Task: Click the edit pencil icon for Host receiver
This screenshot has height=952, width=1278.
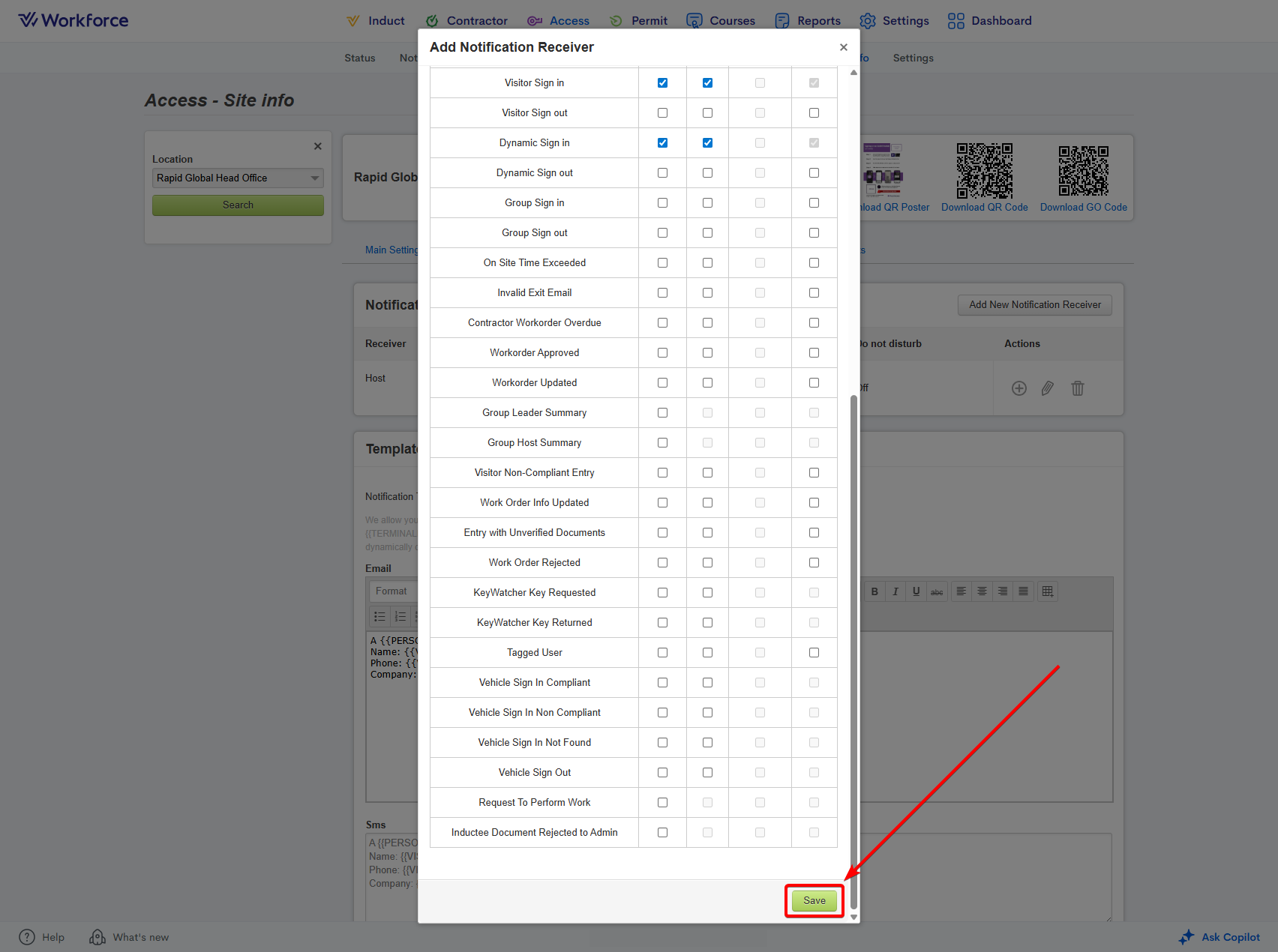Action: point(1048,388)
